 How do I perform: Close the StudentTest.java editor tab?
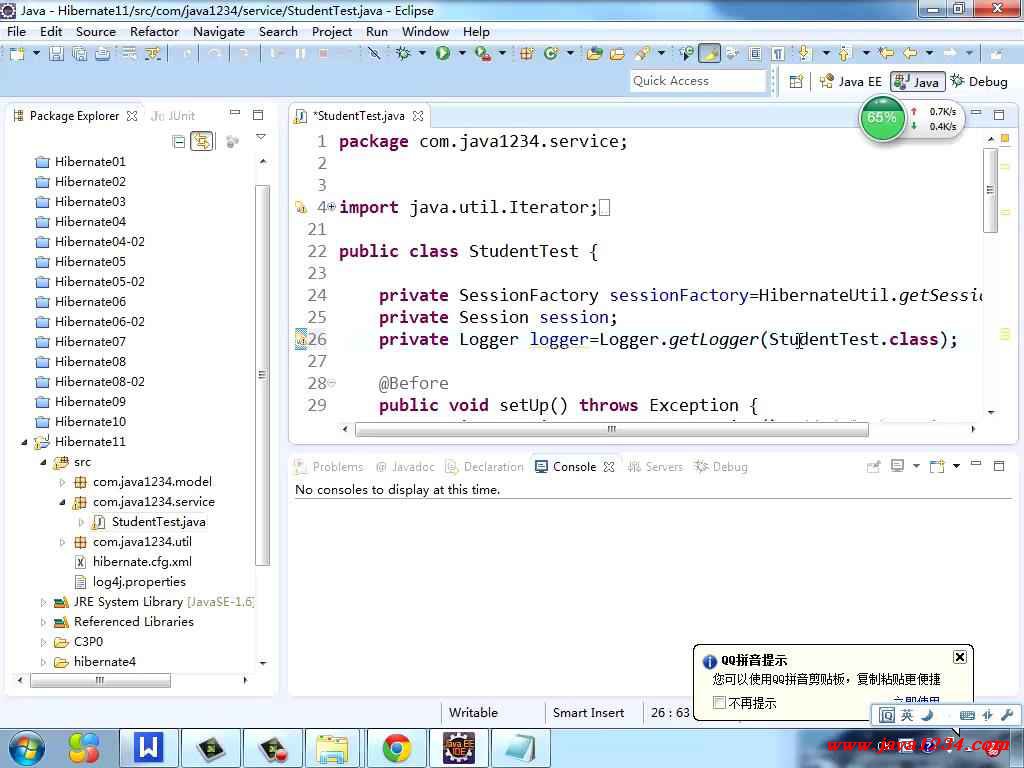418,116
